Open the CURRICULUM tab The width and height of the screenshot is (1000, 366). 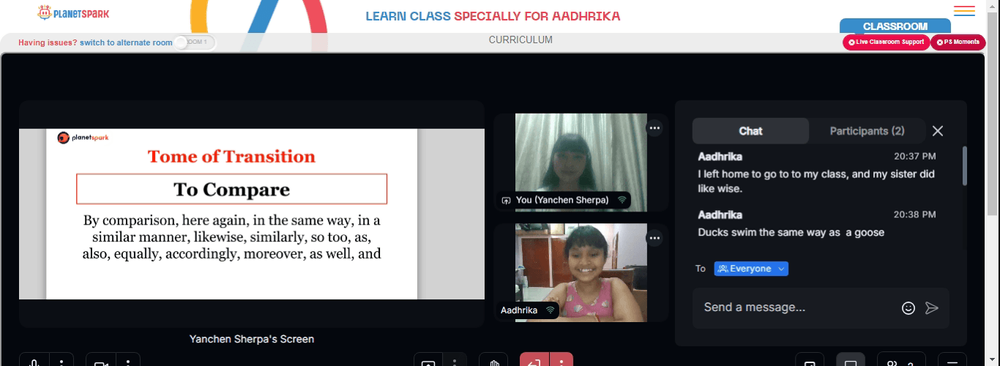(520, 40)
